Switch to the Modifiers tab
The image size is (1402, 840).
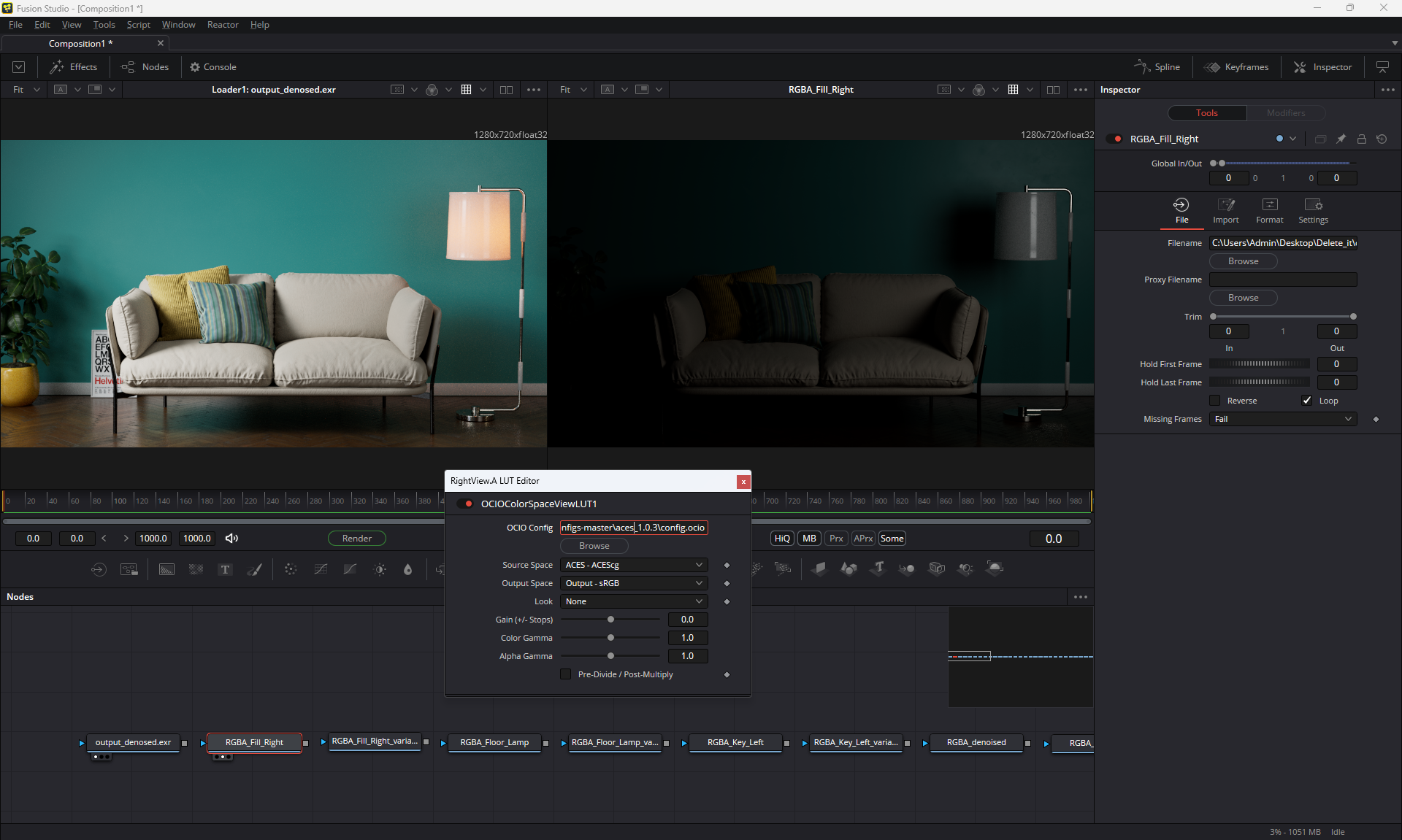(1285, 113)
